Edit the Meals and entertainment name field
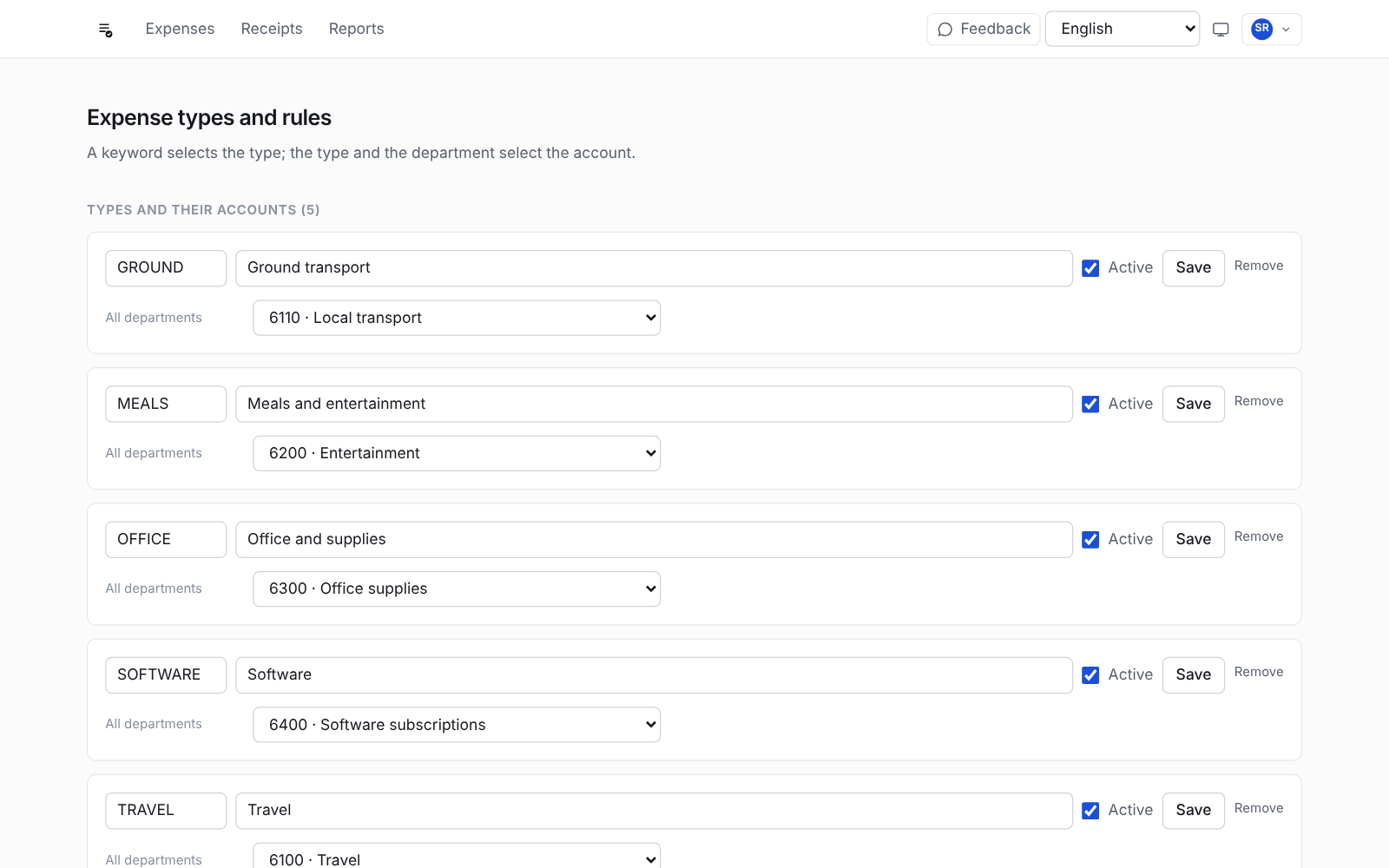 [654, 404]
